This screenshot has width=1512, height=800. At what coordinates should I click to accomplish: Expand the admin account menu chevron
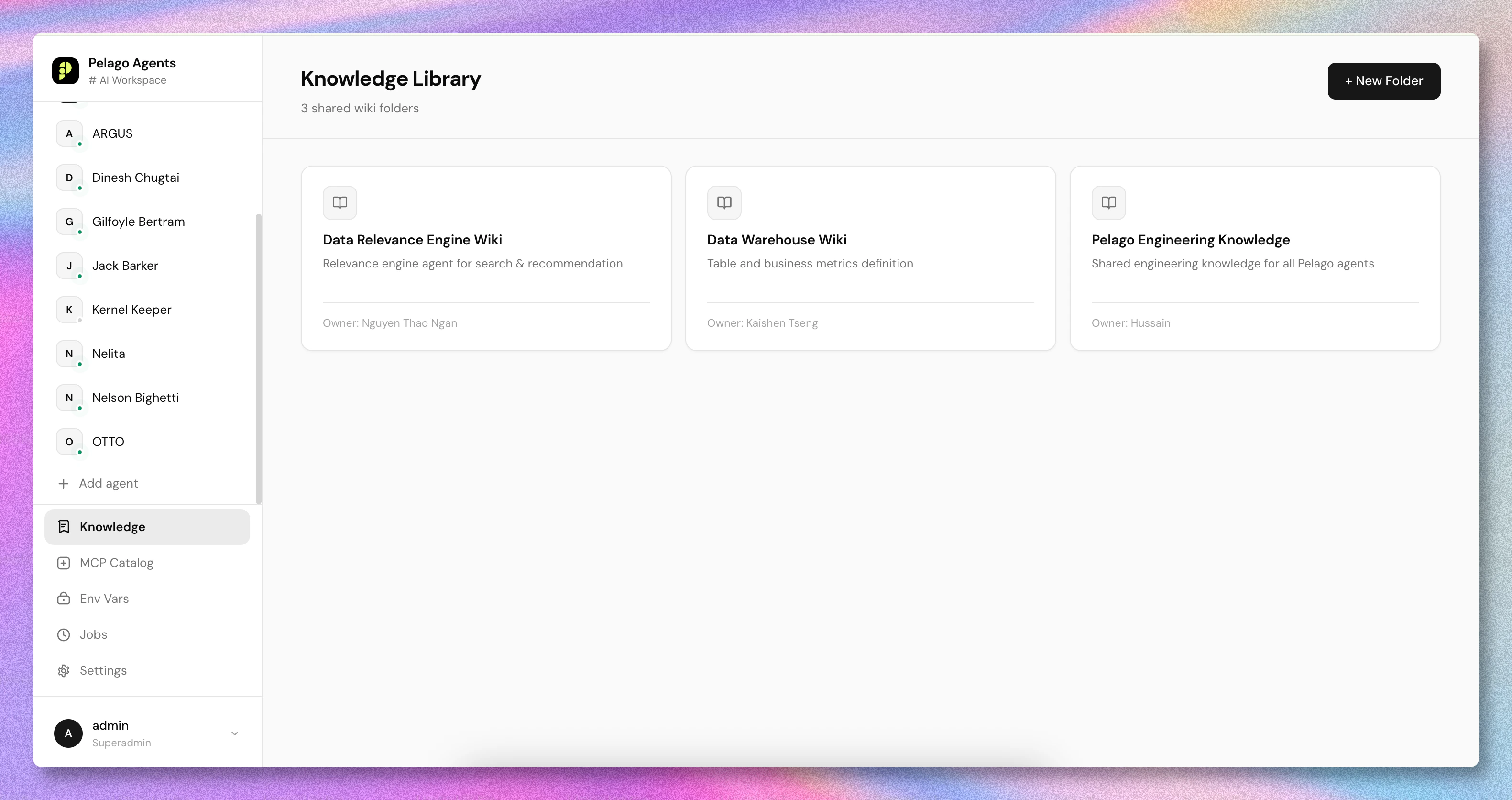(235, 733)
